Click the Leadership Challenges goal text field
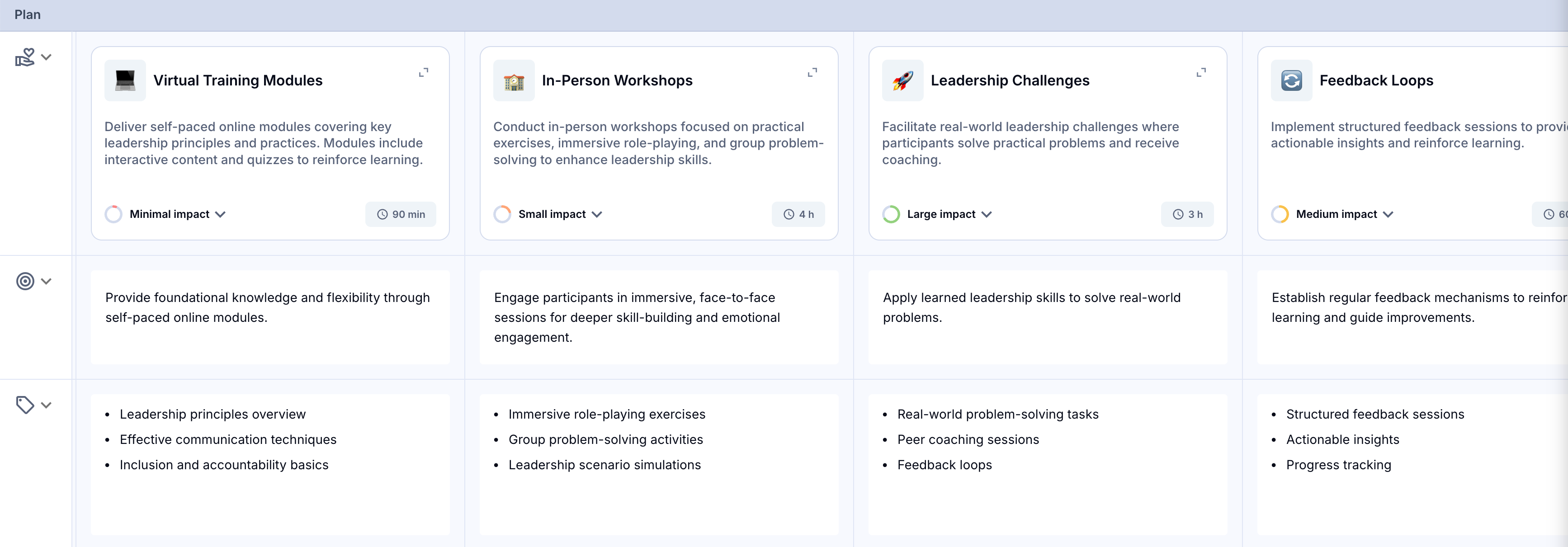Image resolution: width=1568 pixels, height=547 pixels. click(1047, 316)
